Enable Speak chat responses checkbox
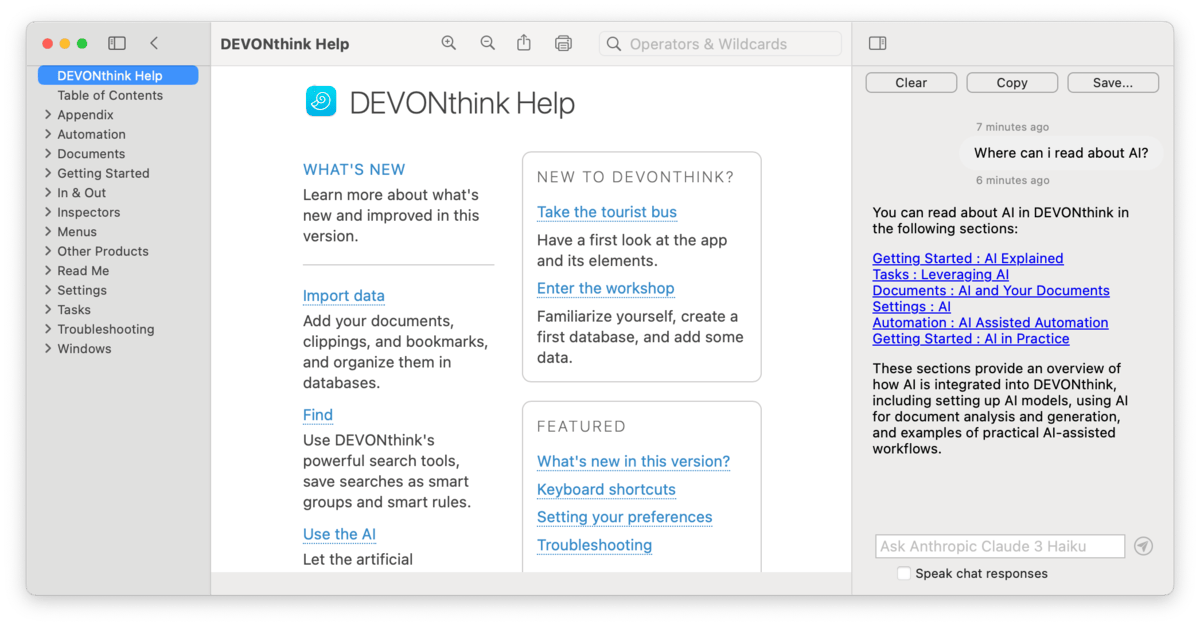1200x626 pixels. 904,573
